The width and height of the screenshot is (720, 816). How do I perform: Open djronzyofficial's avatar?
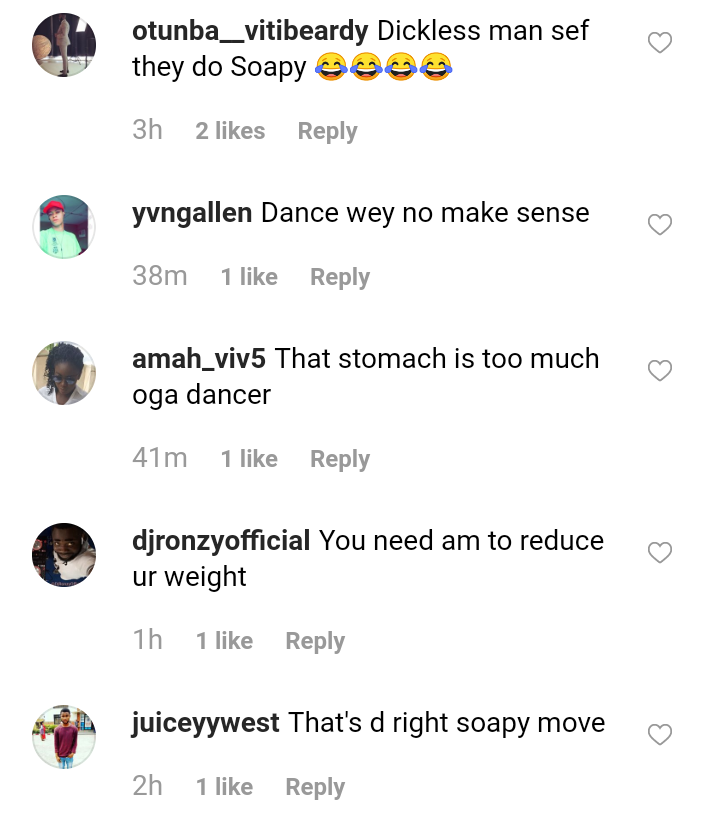pyautogui.click(x=64, y=555)
